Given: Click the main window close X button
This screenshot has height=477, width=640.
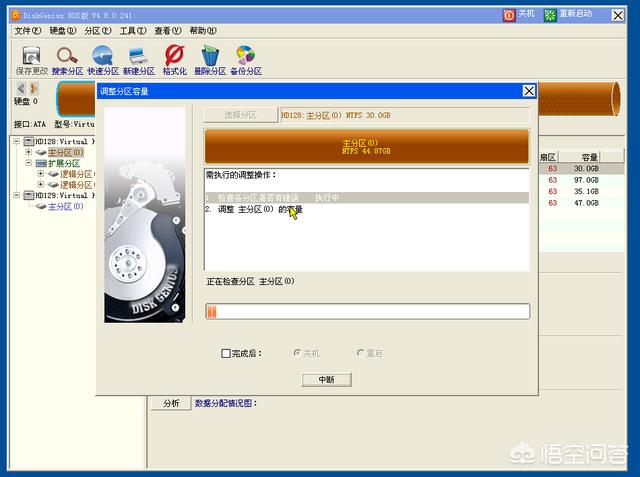Looking at the screenshot, I should coord(618,16).
